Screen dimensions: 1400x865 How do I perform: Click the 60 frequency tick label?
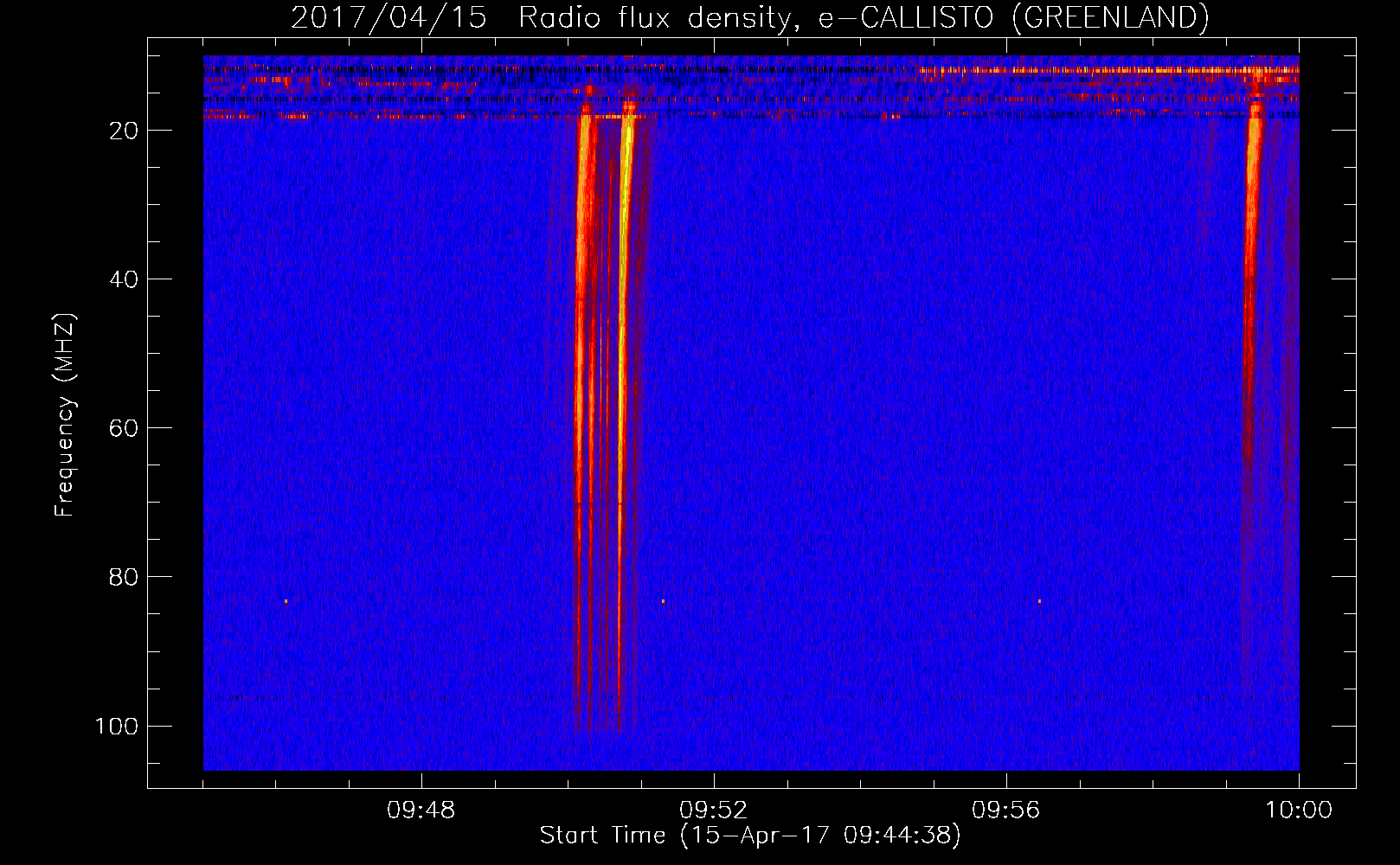pos(124,428)
